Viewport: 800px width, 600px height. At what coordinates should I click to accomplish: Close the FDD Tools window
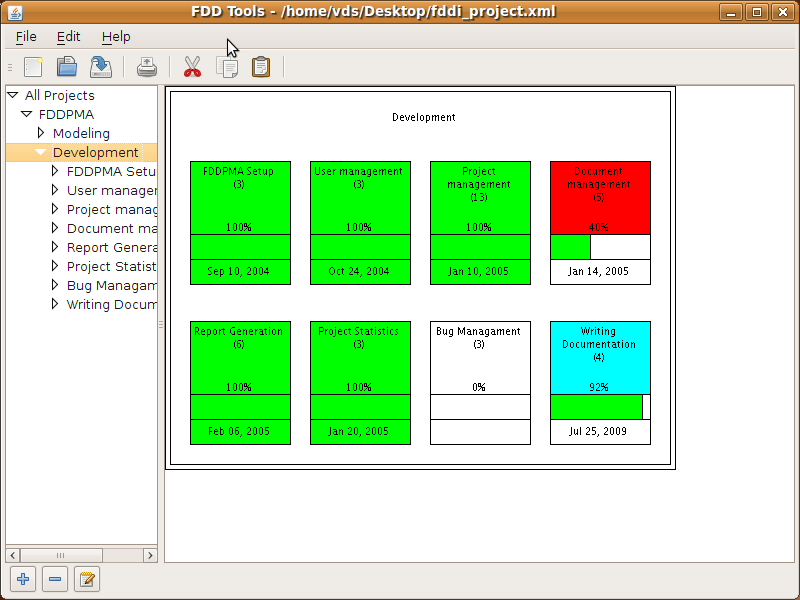[783, 12]
